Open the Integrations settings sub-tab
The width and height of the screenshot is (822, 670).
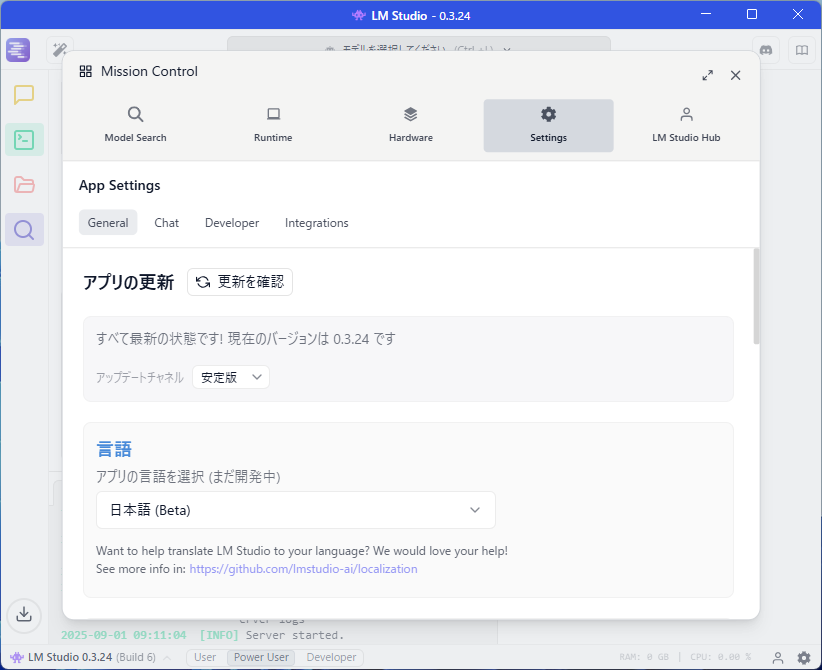317,223
